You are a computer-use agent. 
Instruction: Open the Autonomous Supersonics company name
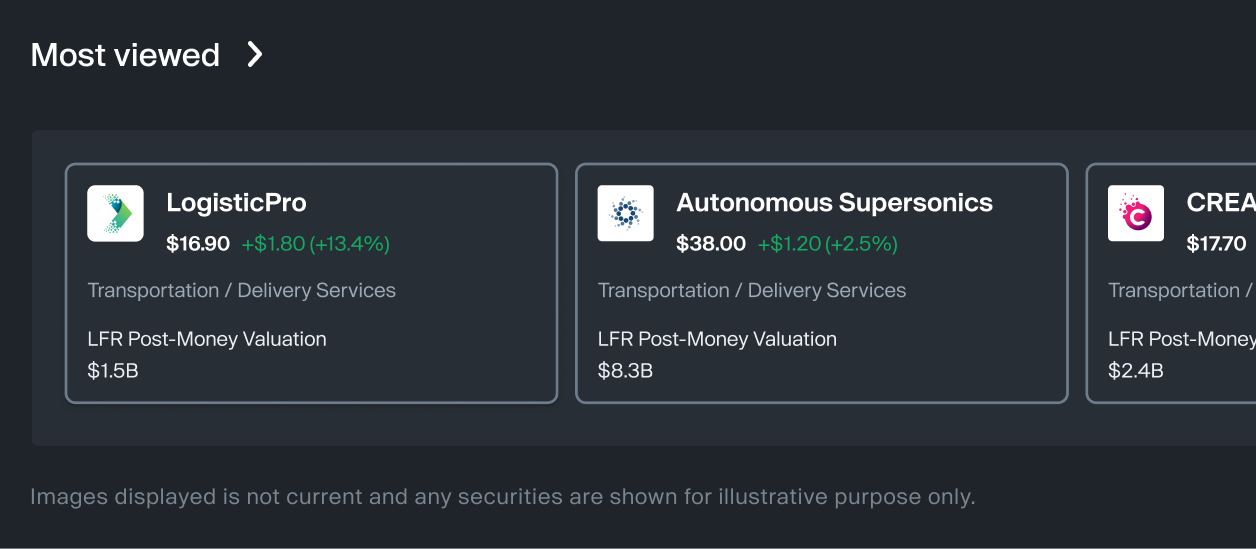834,203
